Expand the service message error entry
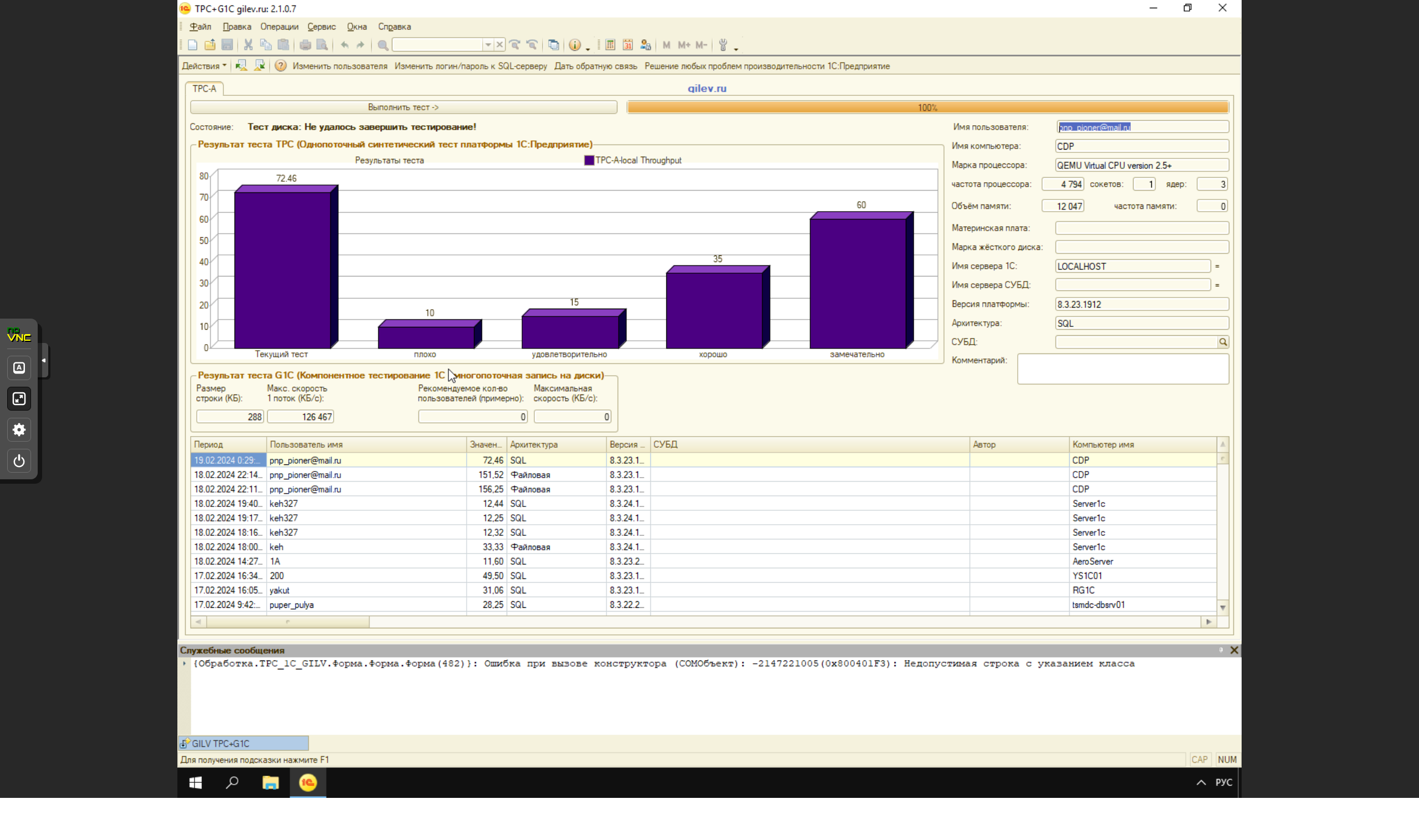Screen dimensions: 1419x840 [185, 663]
